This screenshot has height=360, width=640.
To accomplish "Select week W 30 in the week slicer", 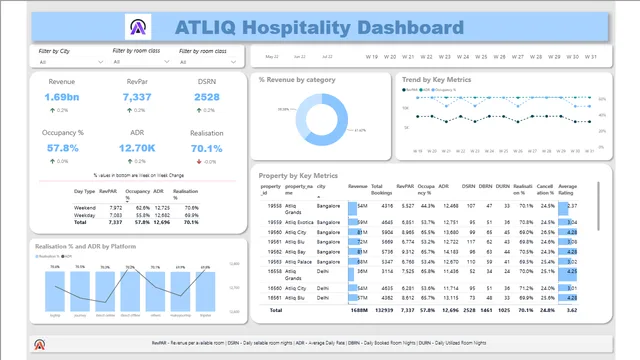I will click(x=573, y=57).
